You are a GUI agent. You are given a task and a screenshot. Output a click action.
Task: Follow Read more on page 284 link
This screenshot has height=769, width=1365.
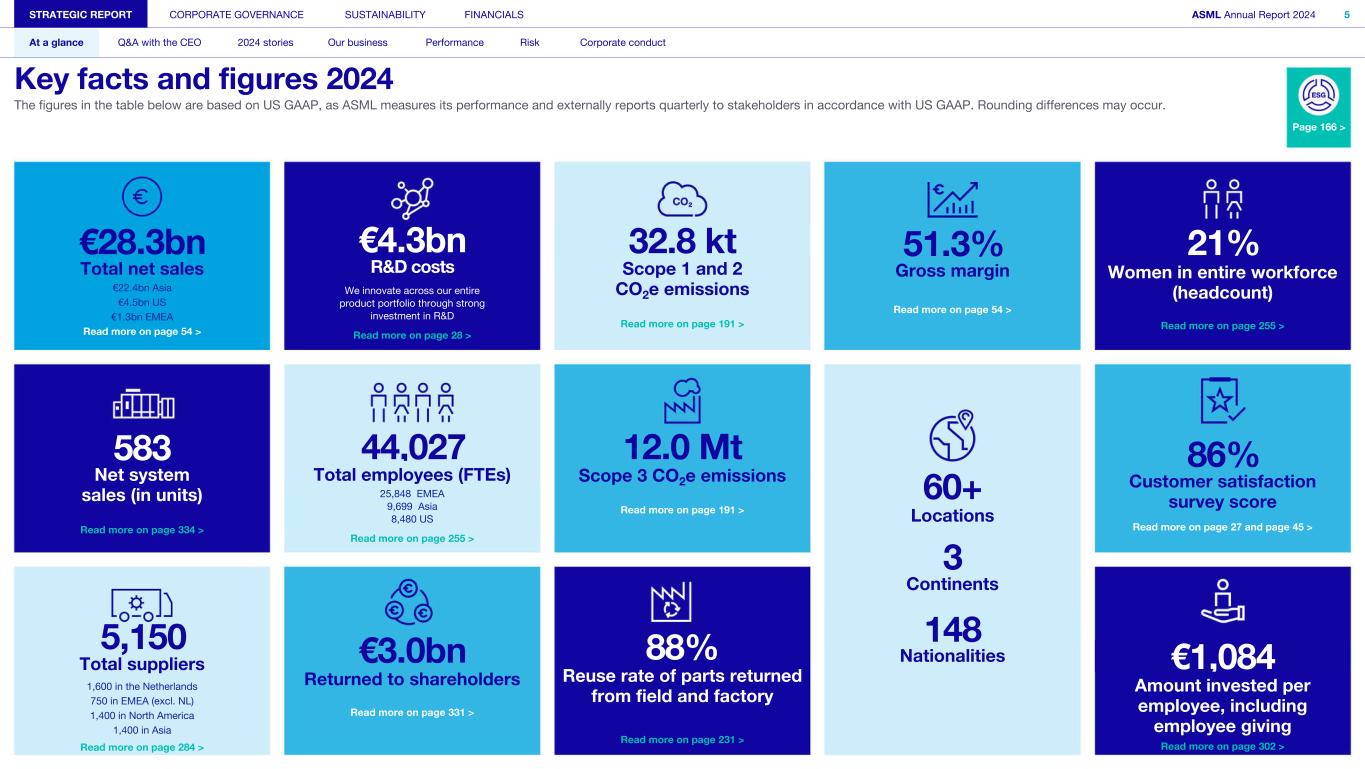coord(142,747)
